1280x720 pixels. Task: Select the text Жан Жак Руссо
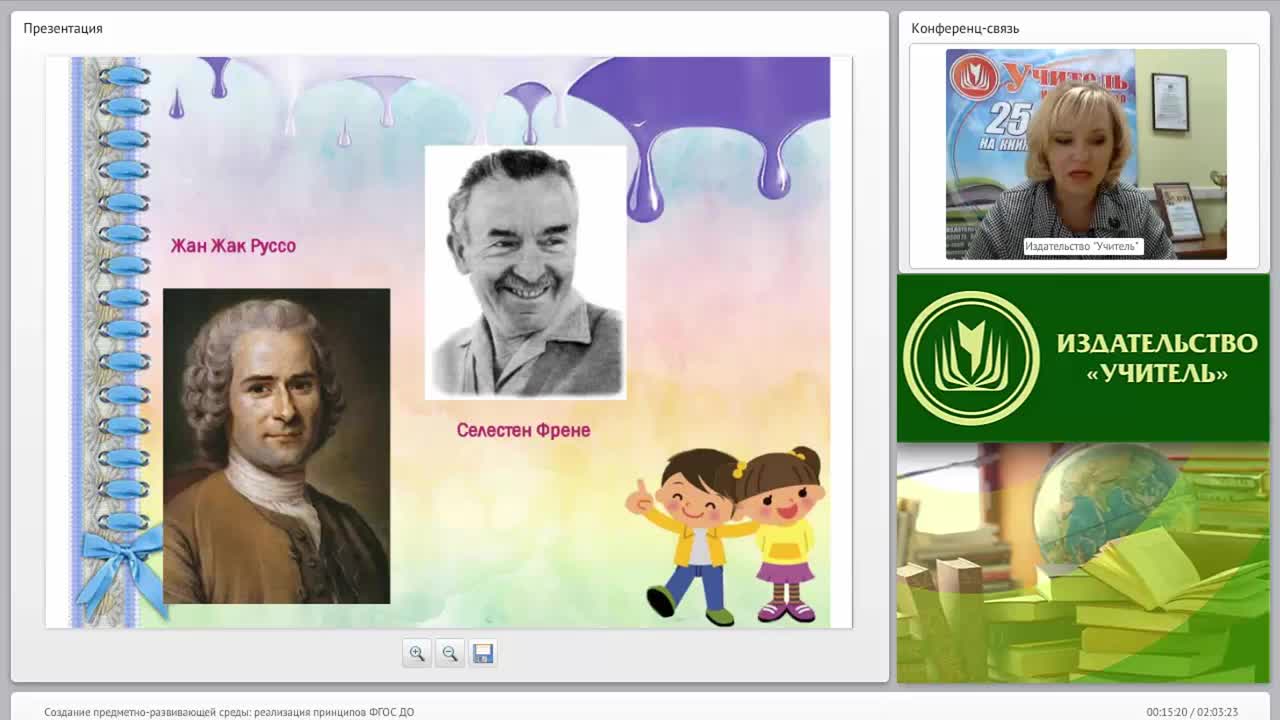pos(233,246)
